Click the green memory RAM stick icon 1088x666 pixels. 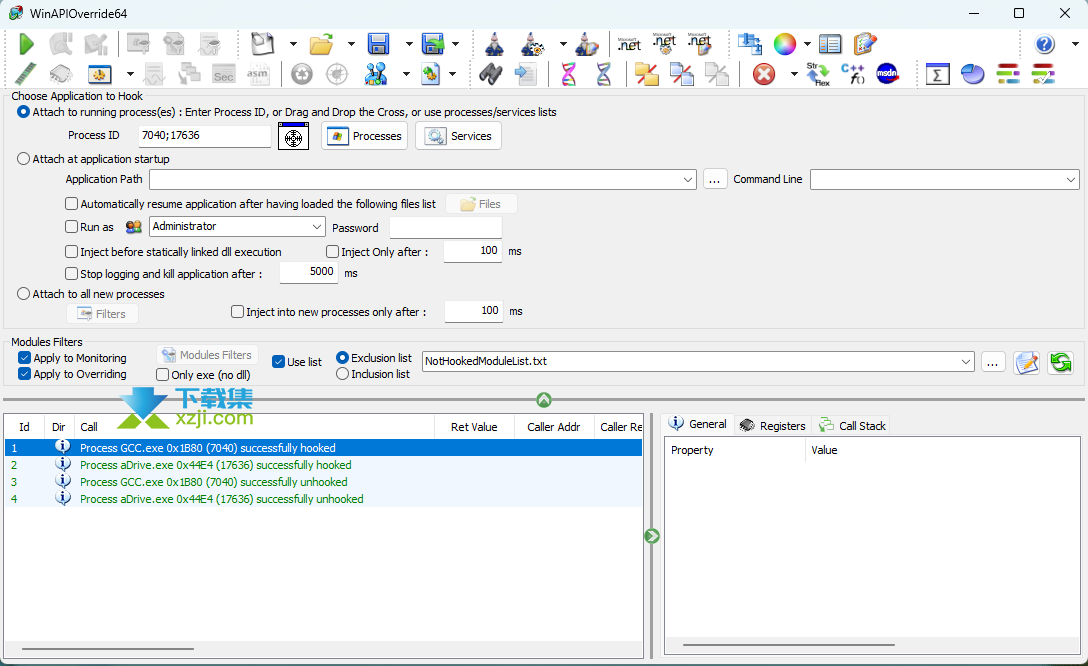tap(26, 74)
